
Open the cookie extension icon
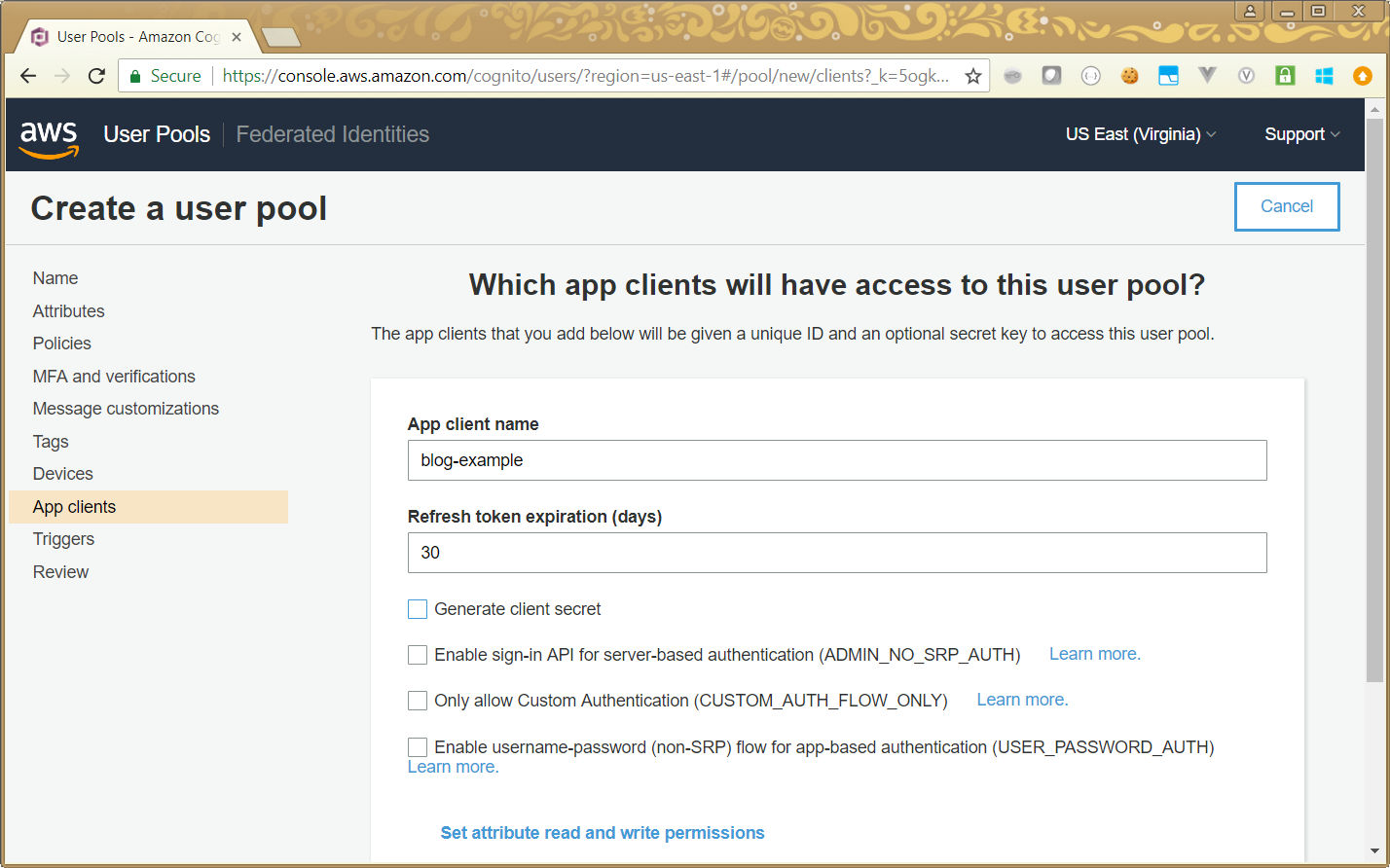click(x=1129, y=76)
